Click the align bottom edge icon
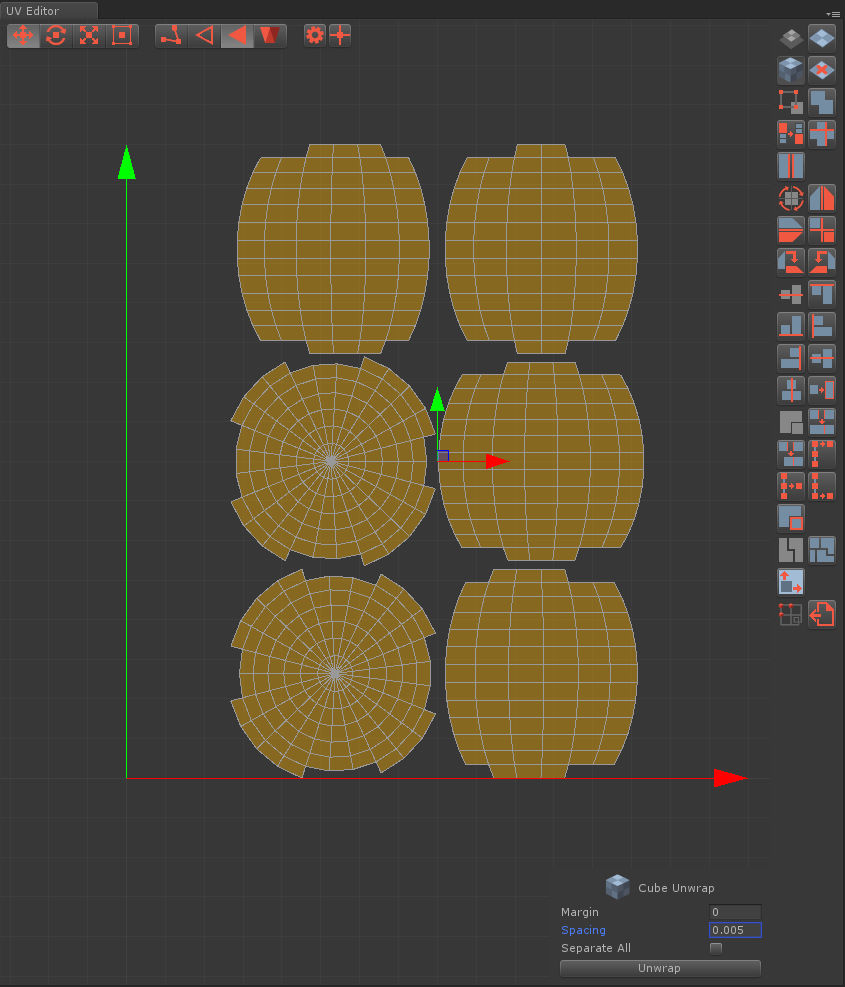The image size is (845, 987). [x=791, y=326]
